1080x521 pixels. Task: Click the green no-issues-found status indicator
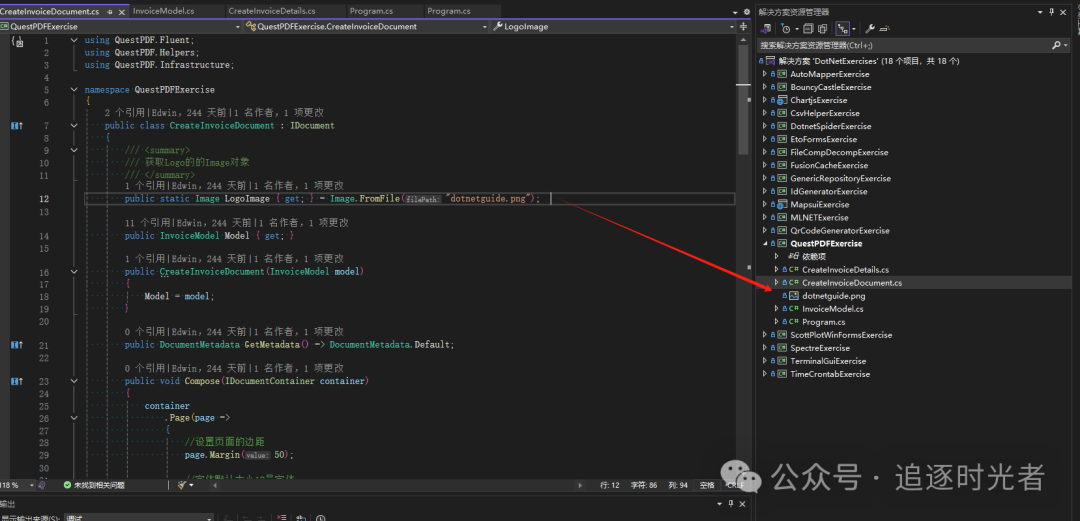pos(95,485)
